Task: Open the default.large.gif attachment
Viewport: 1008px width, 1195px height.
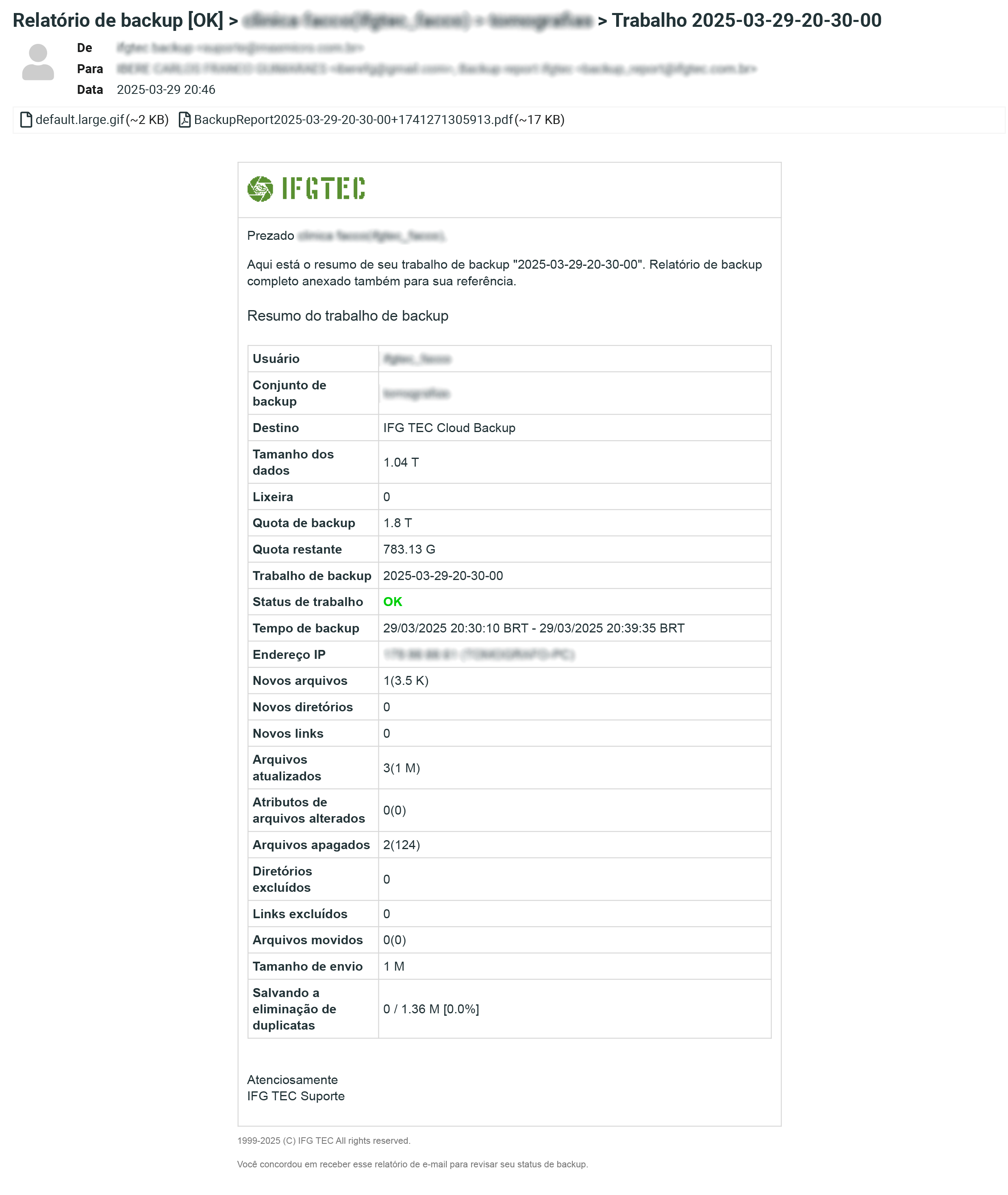Action: [x=80, y=119]
